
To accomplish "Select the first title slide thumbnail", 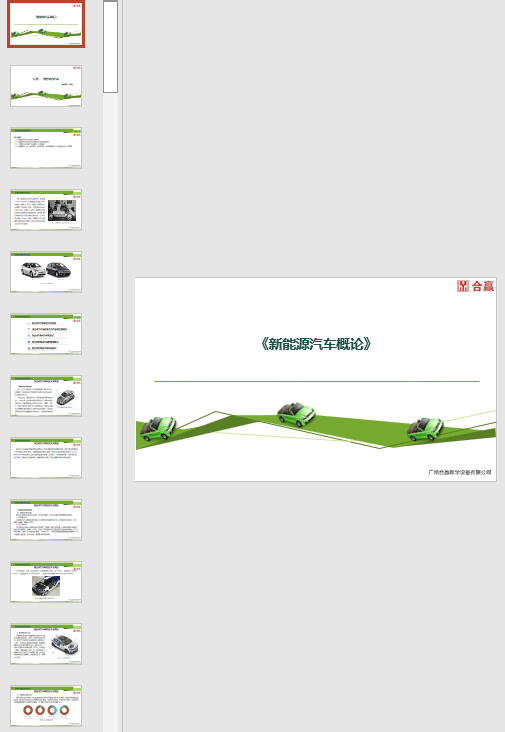I will [x=46, y=24].
